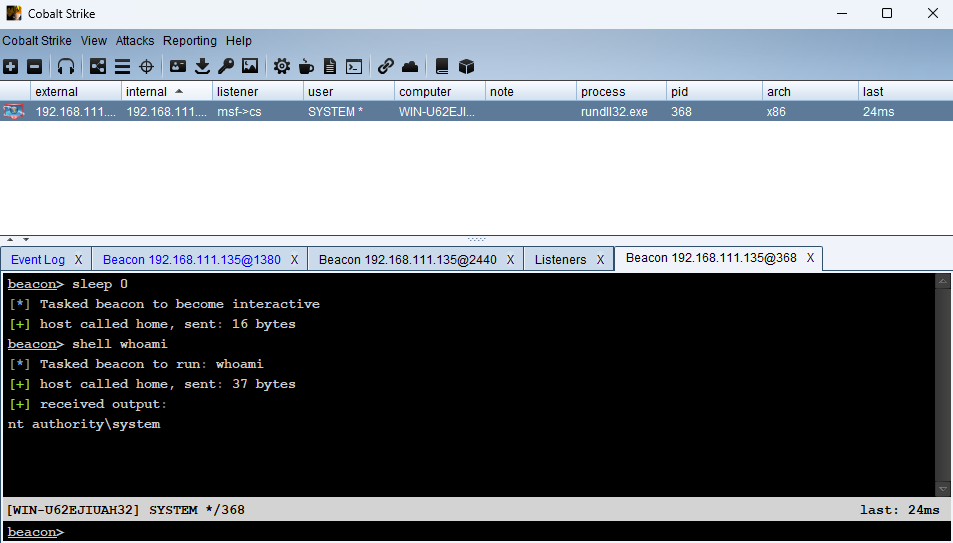Click the plus icon to connect to a team server
Screen dimensions: 953x543
click(x=11, y=66)
